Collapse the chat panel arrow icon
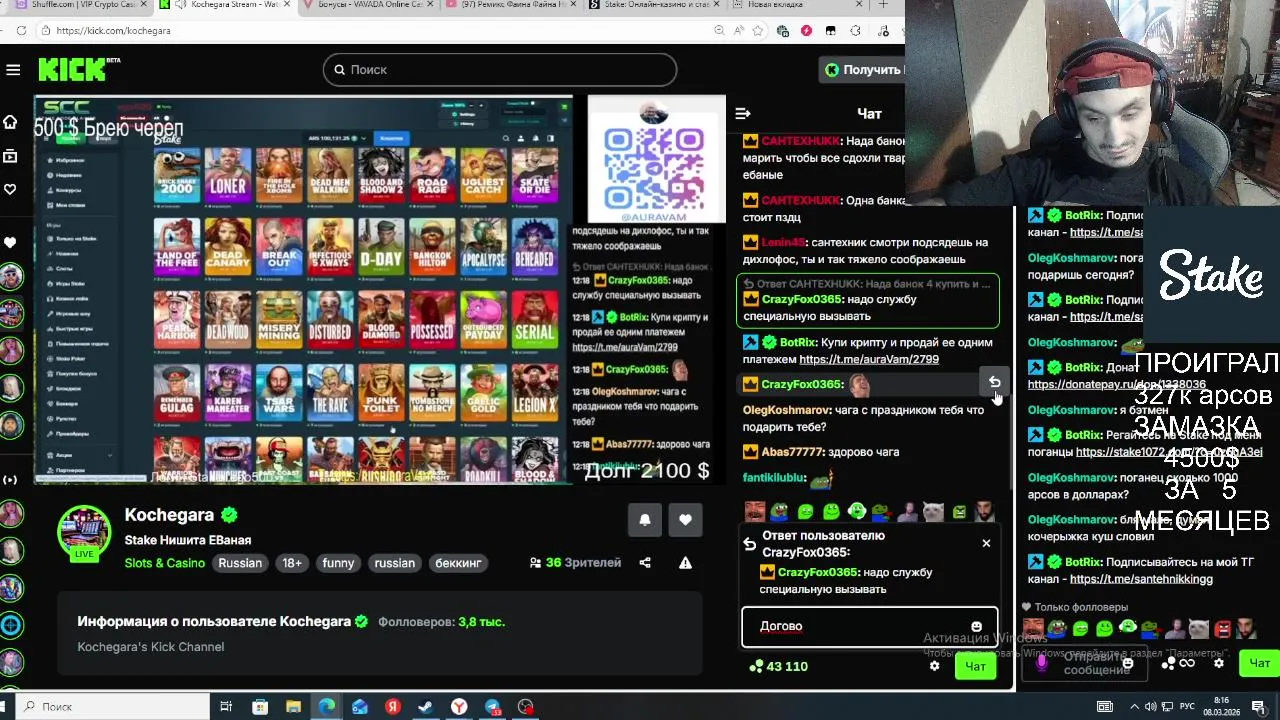 click(743, 114)
